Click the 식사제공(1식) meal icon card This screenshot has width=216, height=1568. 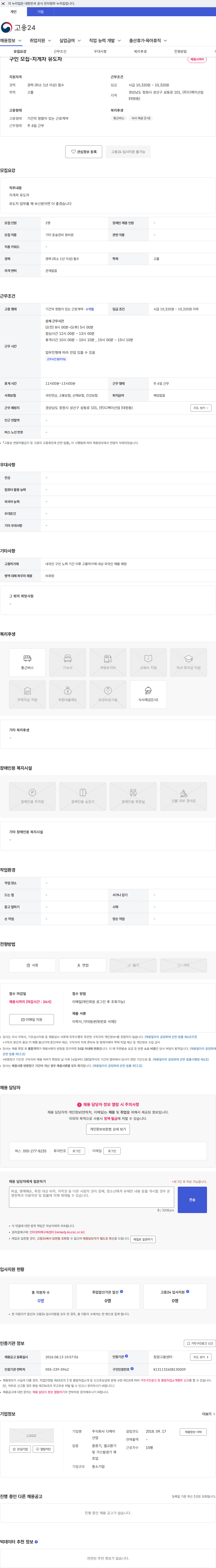tap(148, 695)
